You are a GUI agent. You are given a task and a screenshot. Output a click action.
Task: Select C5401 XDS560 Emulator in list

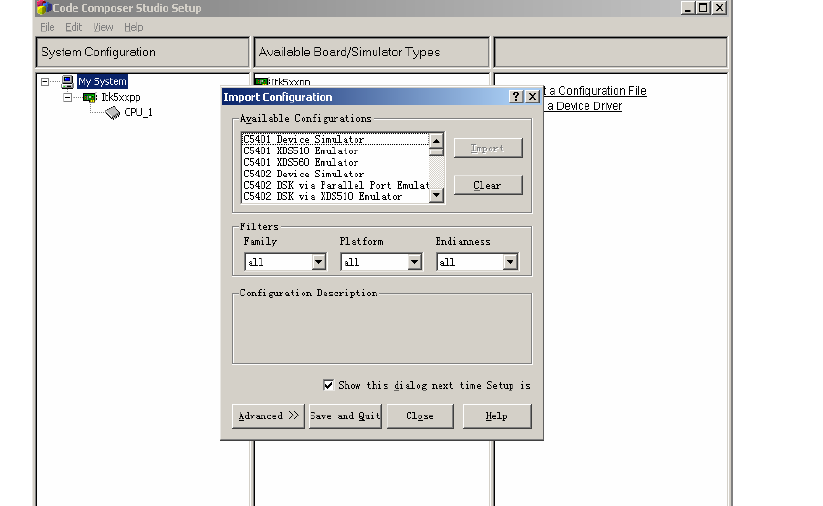tap(335, 163)
